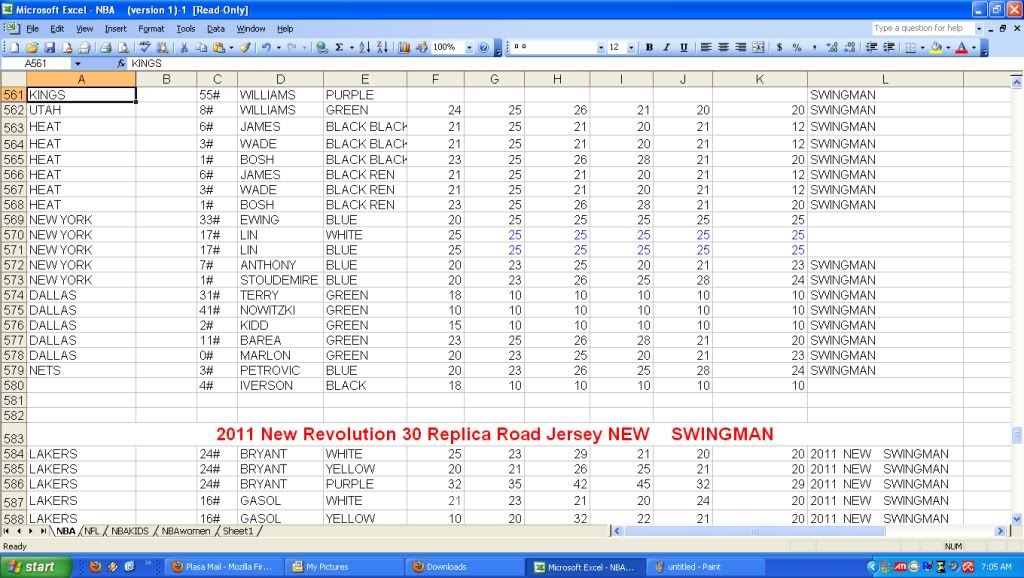The image size is (1024, 578).
Task: Apply Currency style with the dollar icon
Action: click(x=779, y=48)
